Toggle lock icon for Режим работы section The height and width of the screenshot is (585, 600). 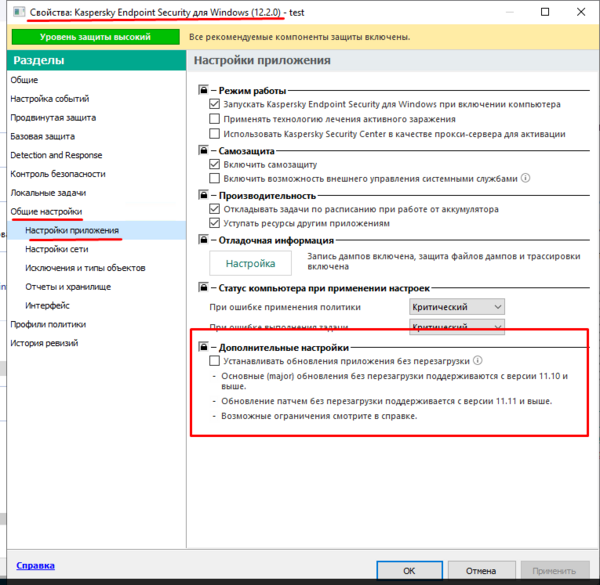coord(203,90)
